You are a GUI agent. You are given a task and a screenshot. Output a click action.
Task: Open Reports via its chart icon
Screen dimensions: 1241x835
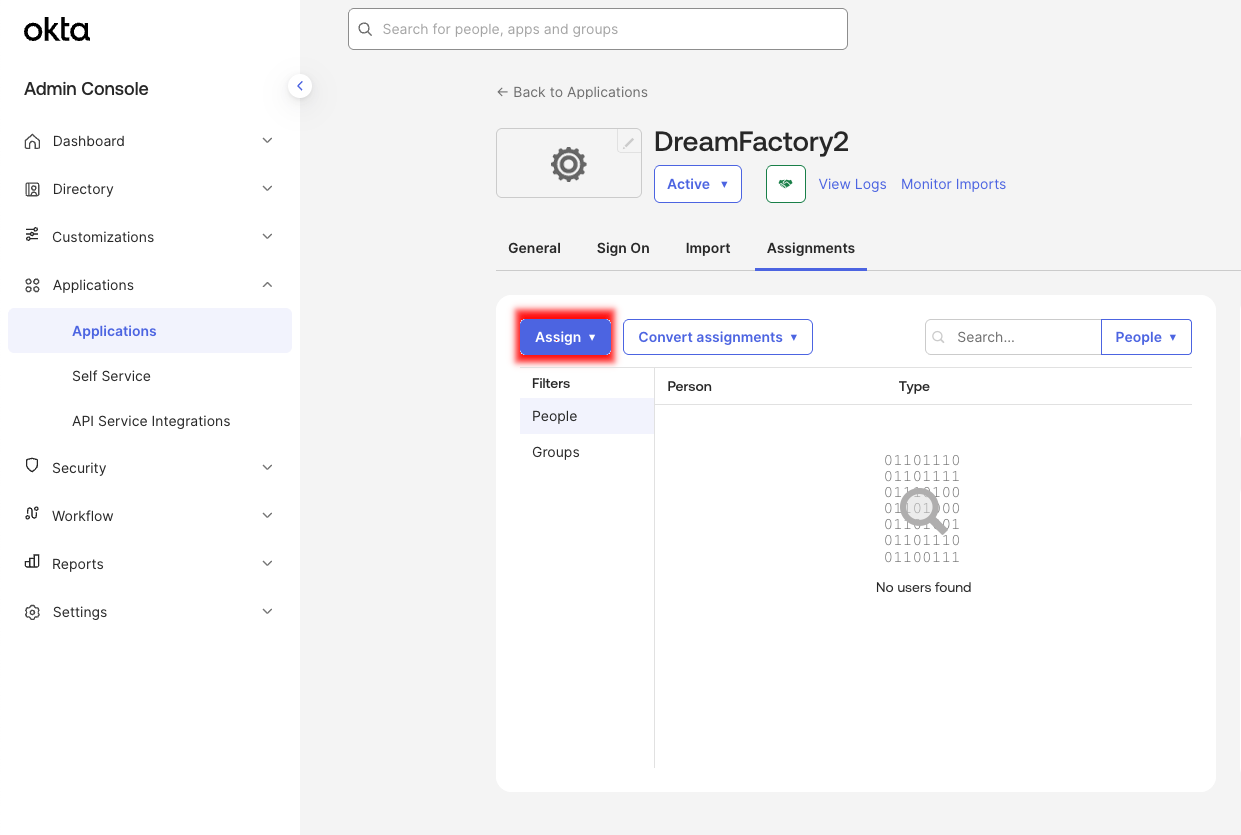point(31,563)
